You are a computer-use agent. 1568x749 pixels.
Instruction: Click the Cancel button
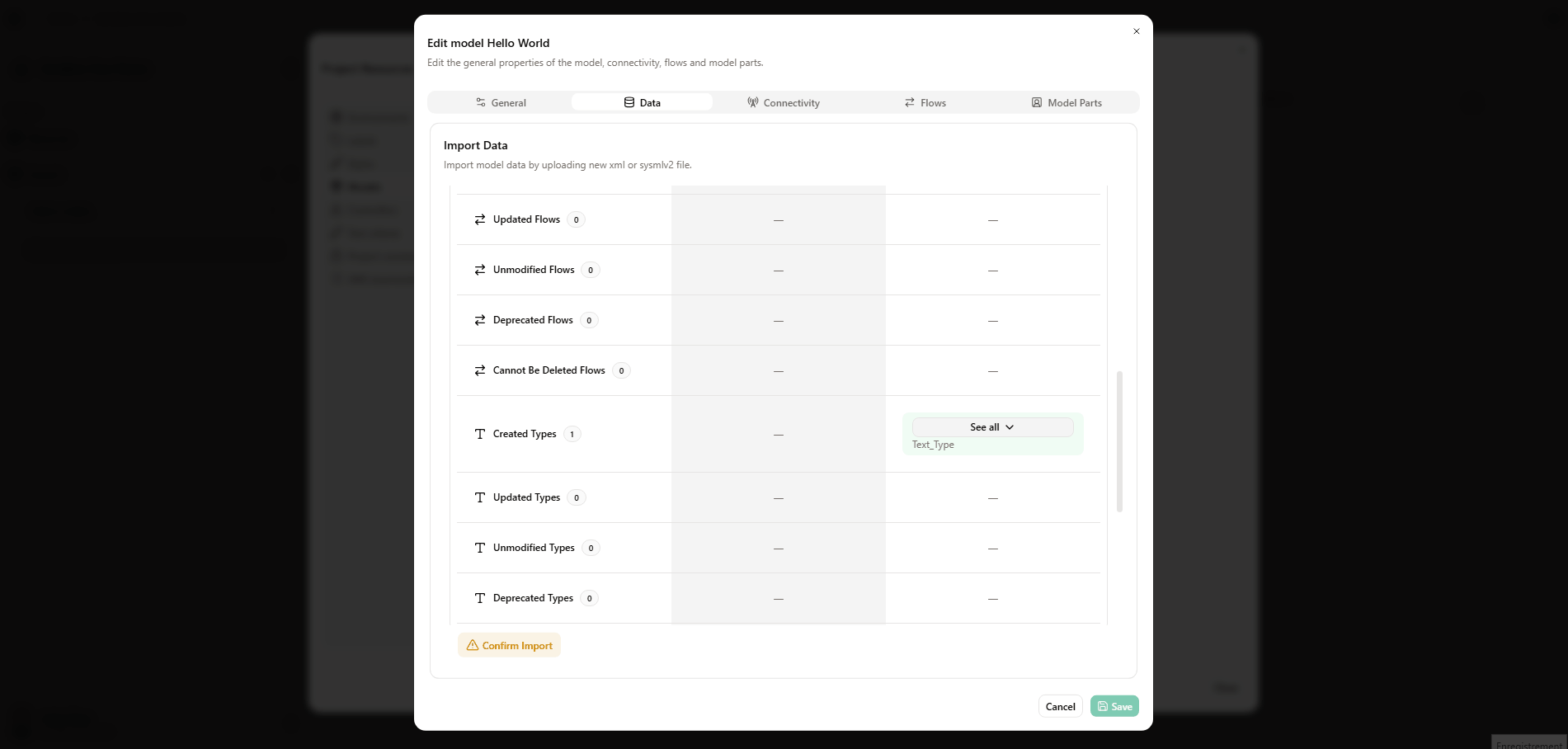(1060, 706)
